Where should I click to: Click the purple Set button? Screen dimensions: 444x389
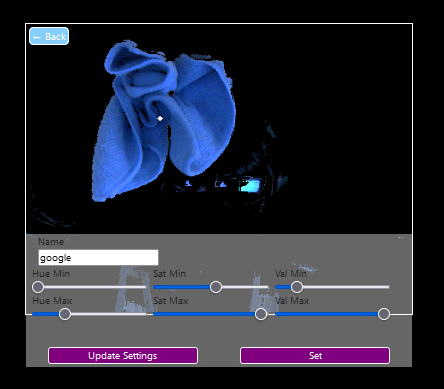(315, 356)
